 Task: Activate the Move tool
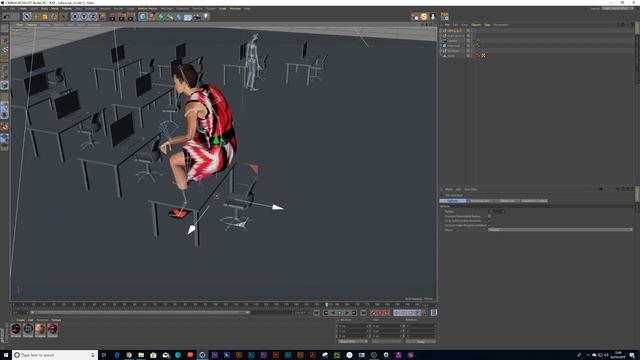coord(36,16)
